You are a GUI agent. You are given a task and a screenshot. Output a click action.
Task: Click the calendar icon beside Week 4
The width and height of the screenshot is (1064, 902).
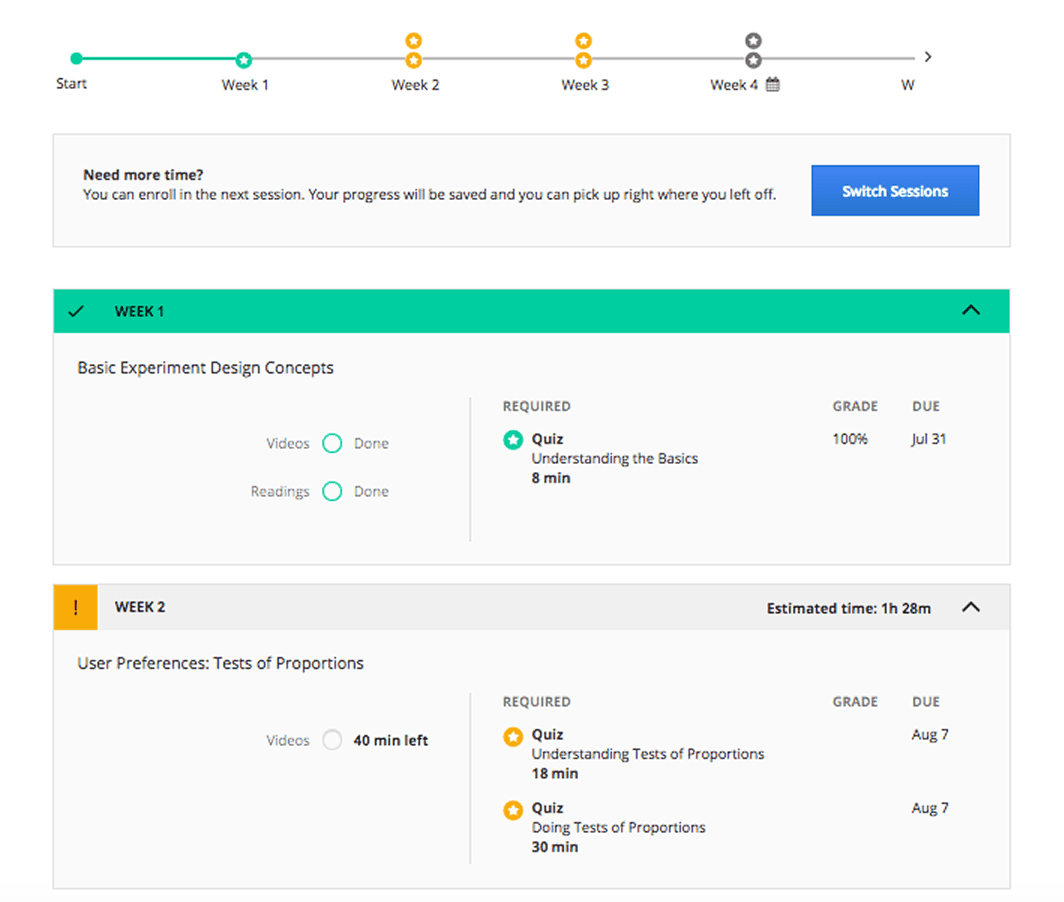tap(772, 85)
